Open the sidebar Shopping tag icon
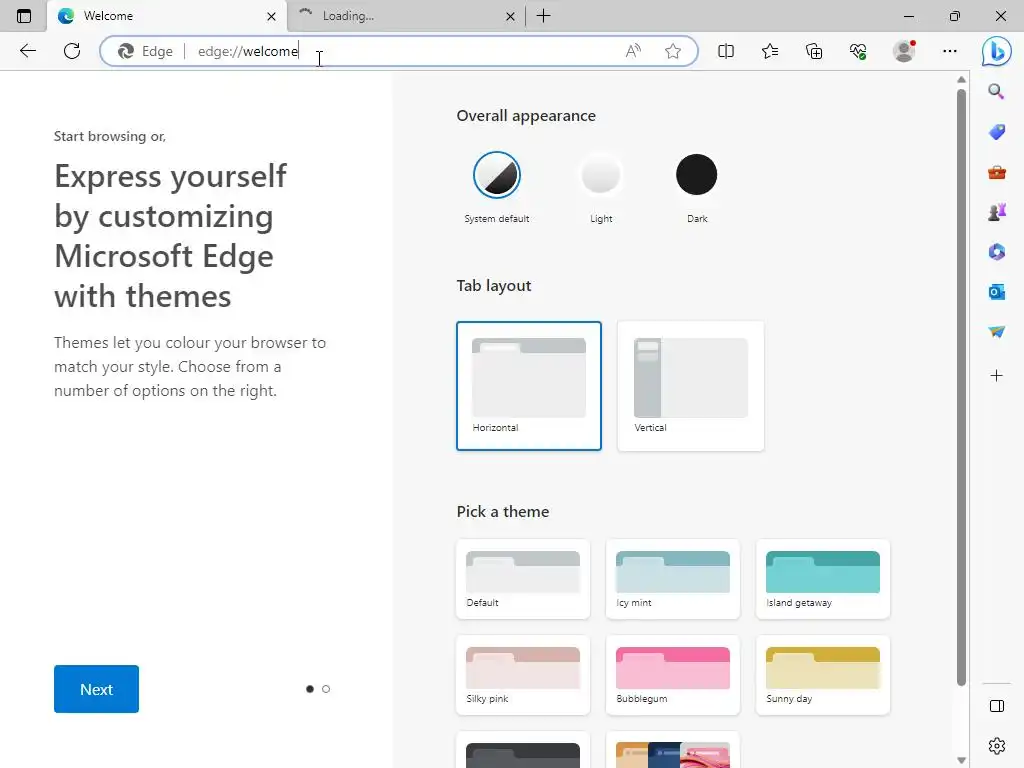Image resolution: width=1024 pixels, height=768 pixels. [x=997, y=132]
